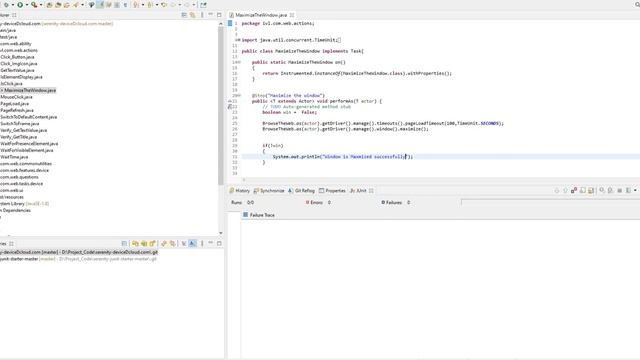Select MaximizeTheWindow.java in Package Explorer

point(29,90)
